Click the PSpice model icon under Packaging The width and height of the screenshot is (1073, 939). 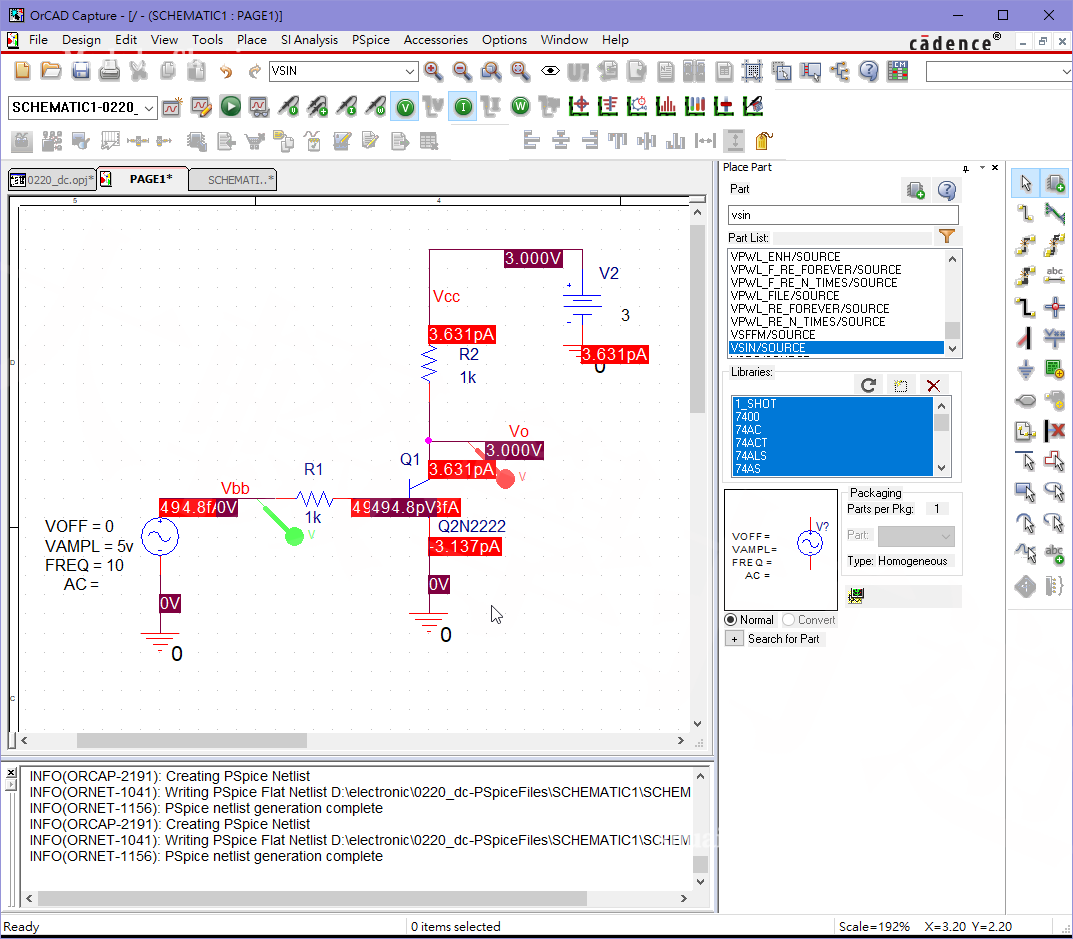(855, 596)
